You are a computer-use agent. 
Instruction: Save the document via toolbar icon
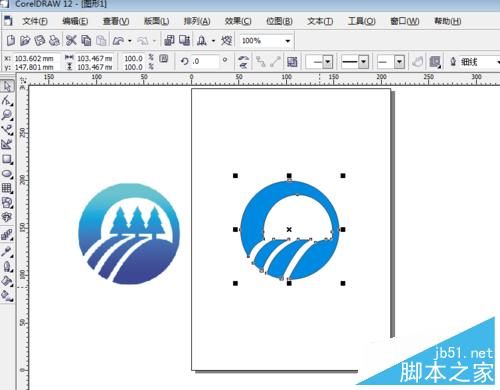tap(40, 41)
